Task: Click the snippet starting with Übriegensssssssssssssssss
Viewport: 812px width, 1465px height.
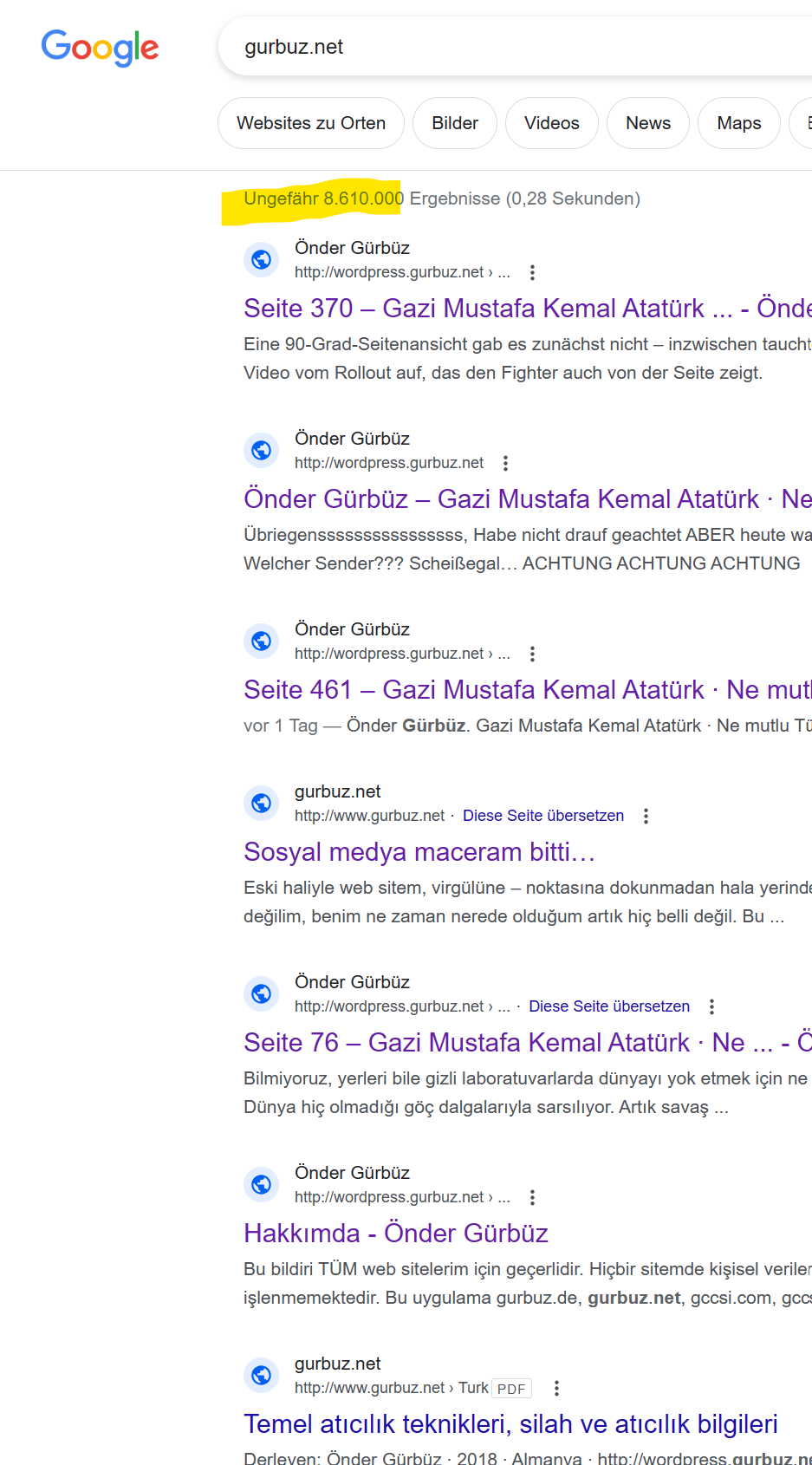Action: pyautogui.click(x=528, y=549)
